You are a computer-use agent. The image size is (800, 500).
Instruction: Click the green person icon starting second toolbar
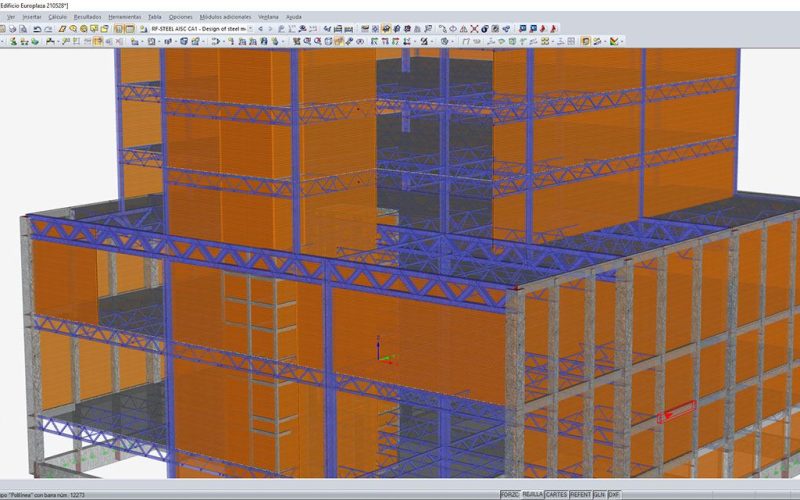coord(13,41)
